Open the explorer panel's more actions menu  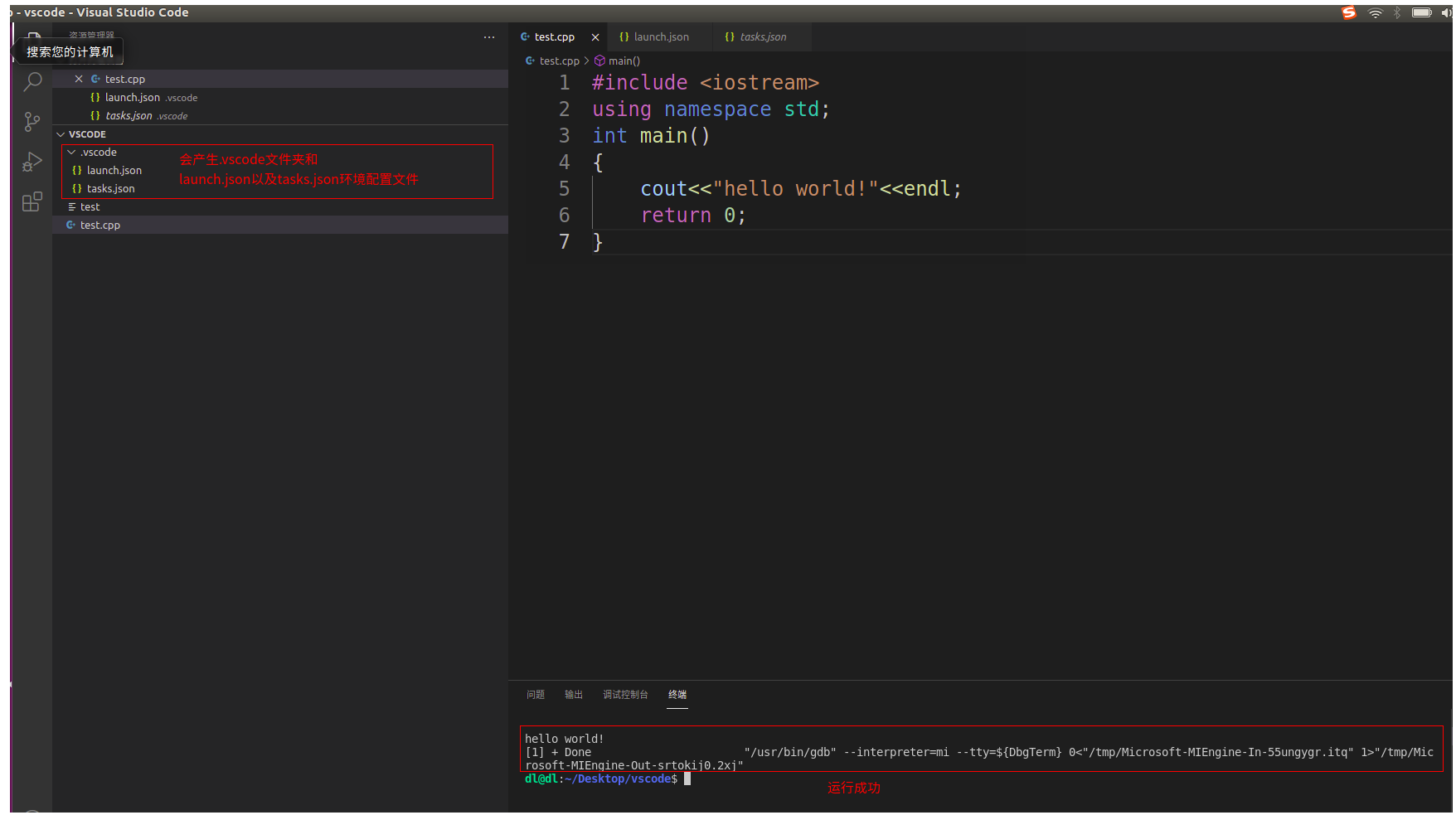point(489,37)
